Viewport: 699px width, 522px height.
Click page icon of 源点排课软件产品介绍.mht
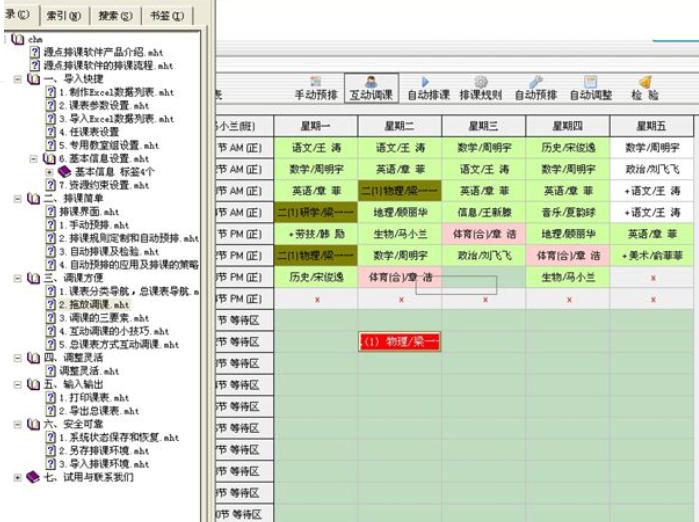[35, 52]
